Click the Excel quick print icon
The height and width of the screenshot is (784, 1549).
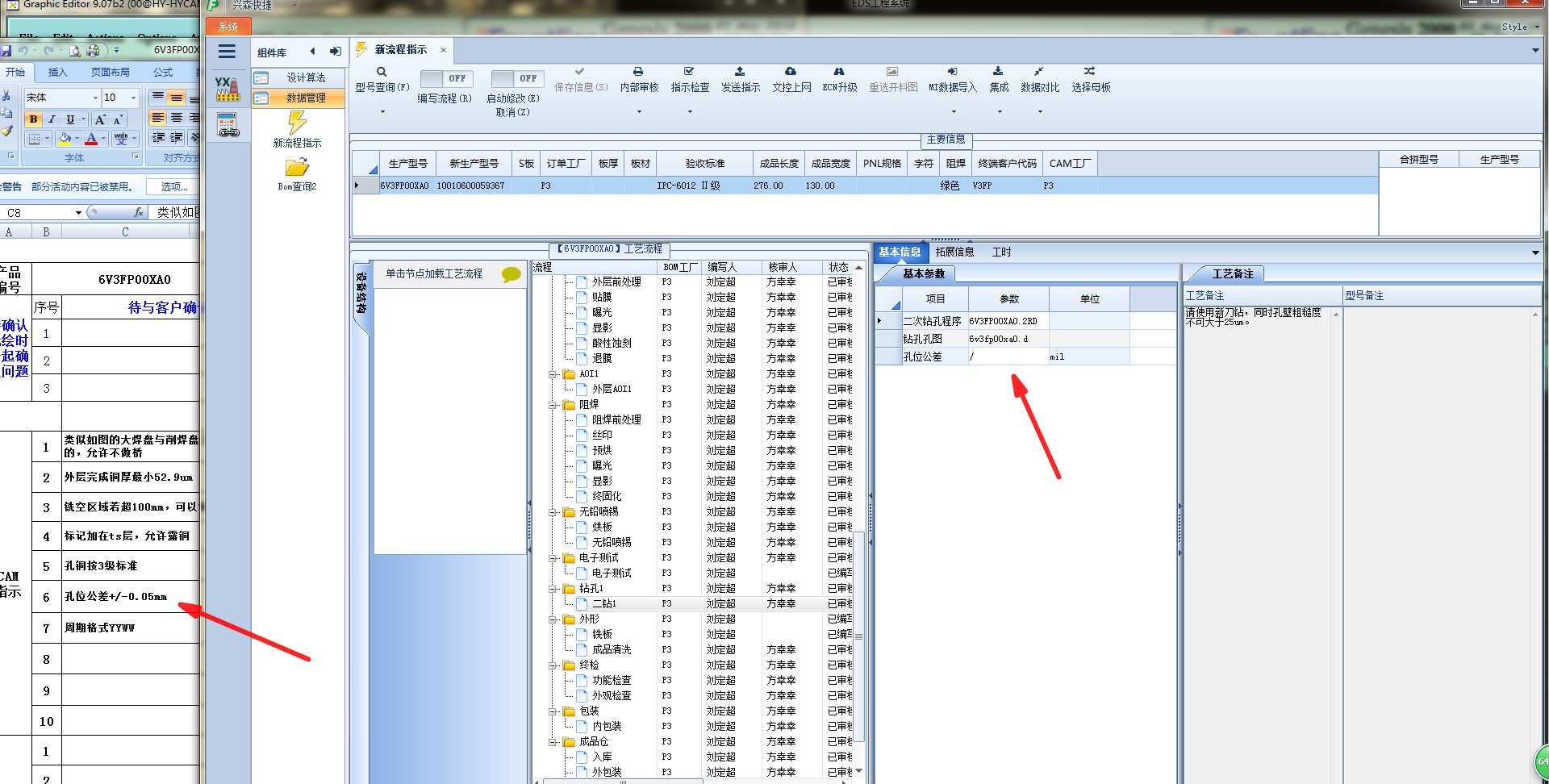point(93,50)
